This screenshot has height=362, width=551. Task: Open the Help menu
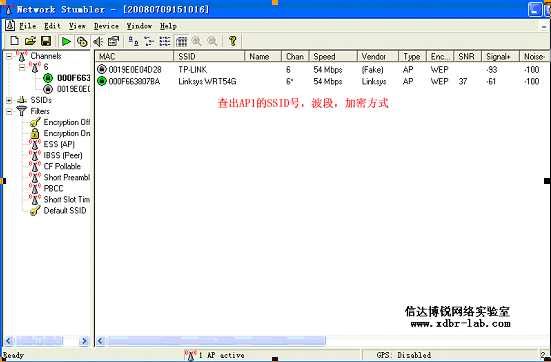(x=168, y=26)
